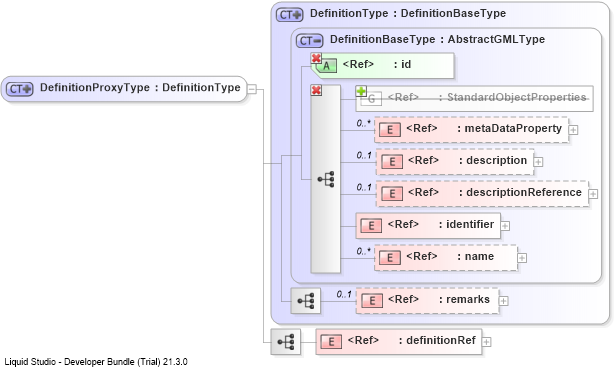Click the red X on id attribute

(316, 58)
